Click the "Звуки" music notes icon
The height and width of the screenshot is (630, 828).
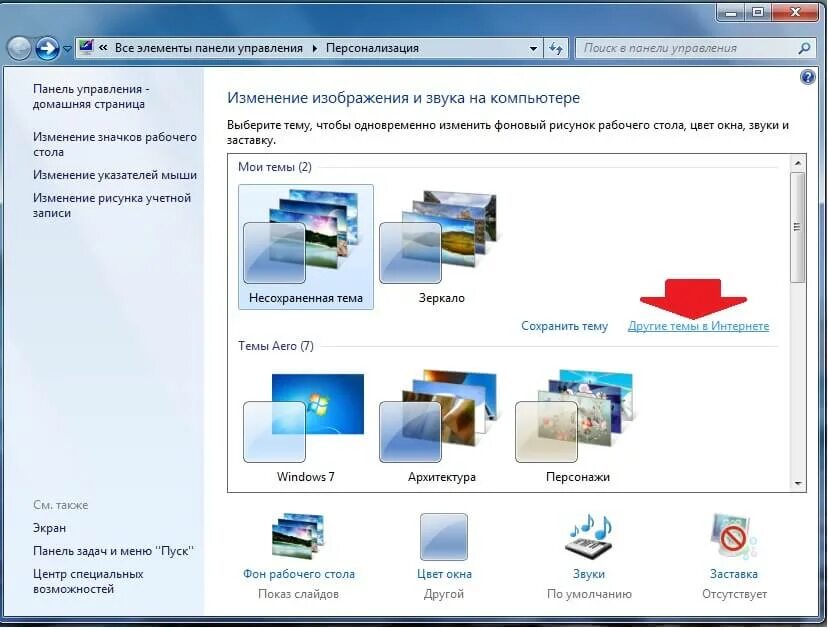point(589,536)
